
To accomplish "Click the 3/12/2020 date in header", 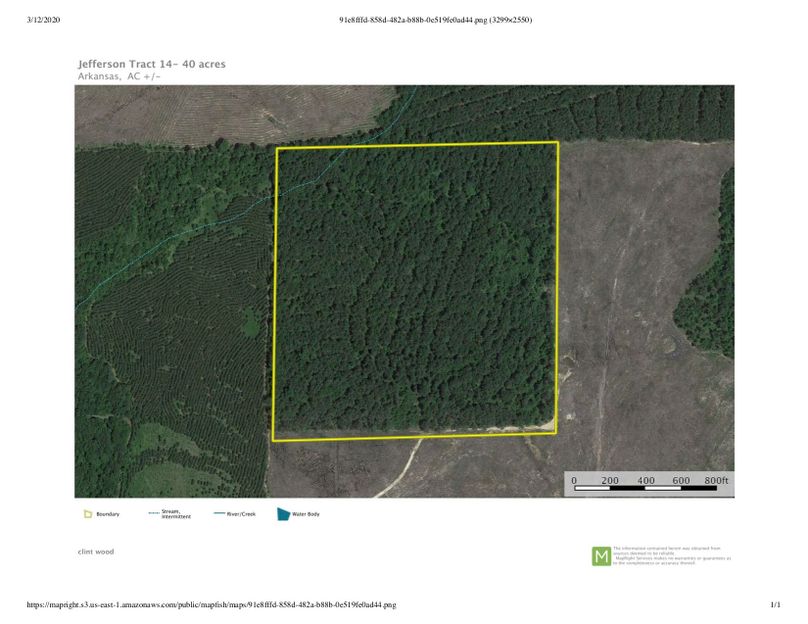I will click(44, 19).
